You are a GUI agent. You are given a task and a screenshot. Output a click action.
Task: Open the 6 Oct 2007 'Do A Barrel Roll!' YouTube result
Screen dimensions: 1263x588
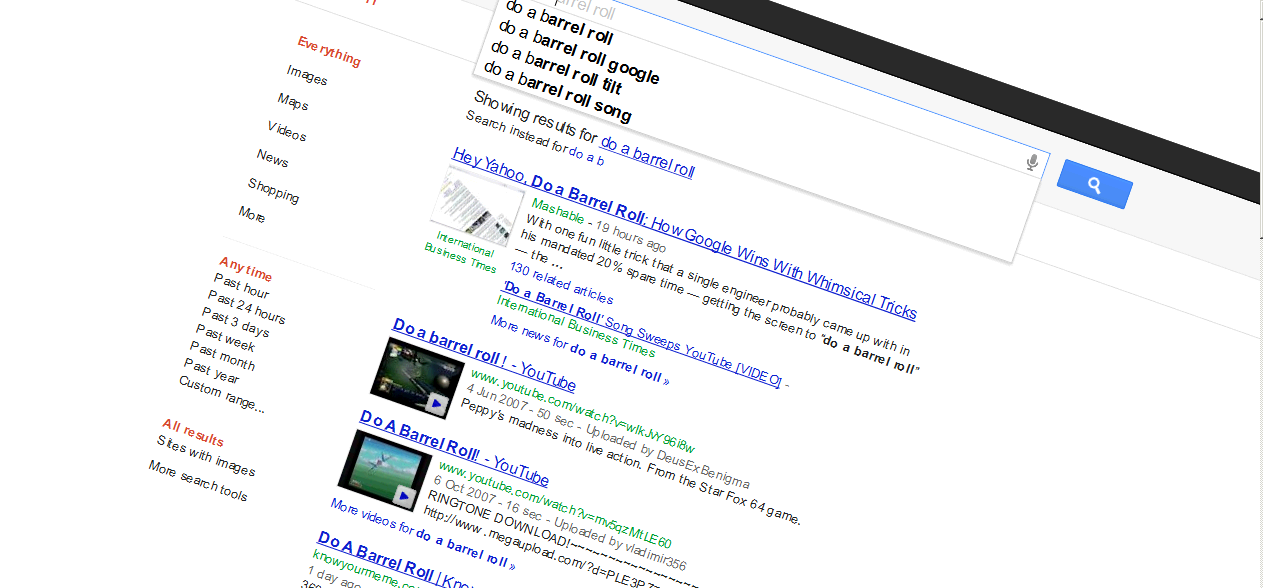pyautogui.click(x=454, y=448)
